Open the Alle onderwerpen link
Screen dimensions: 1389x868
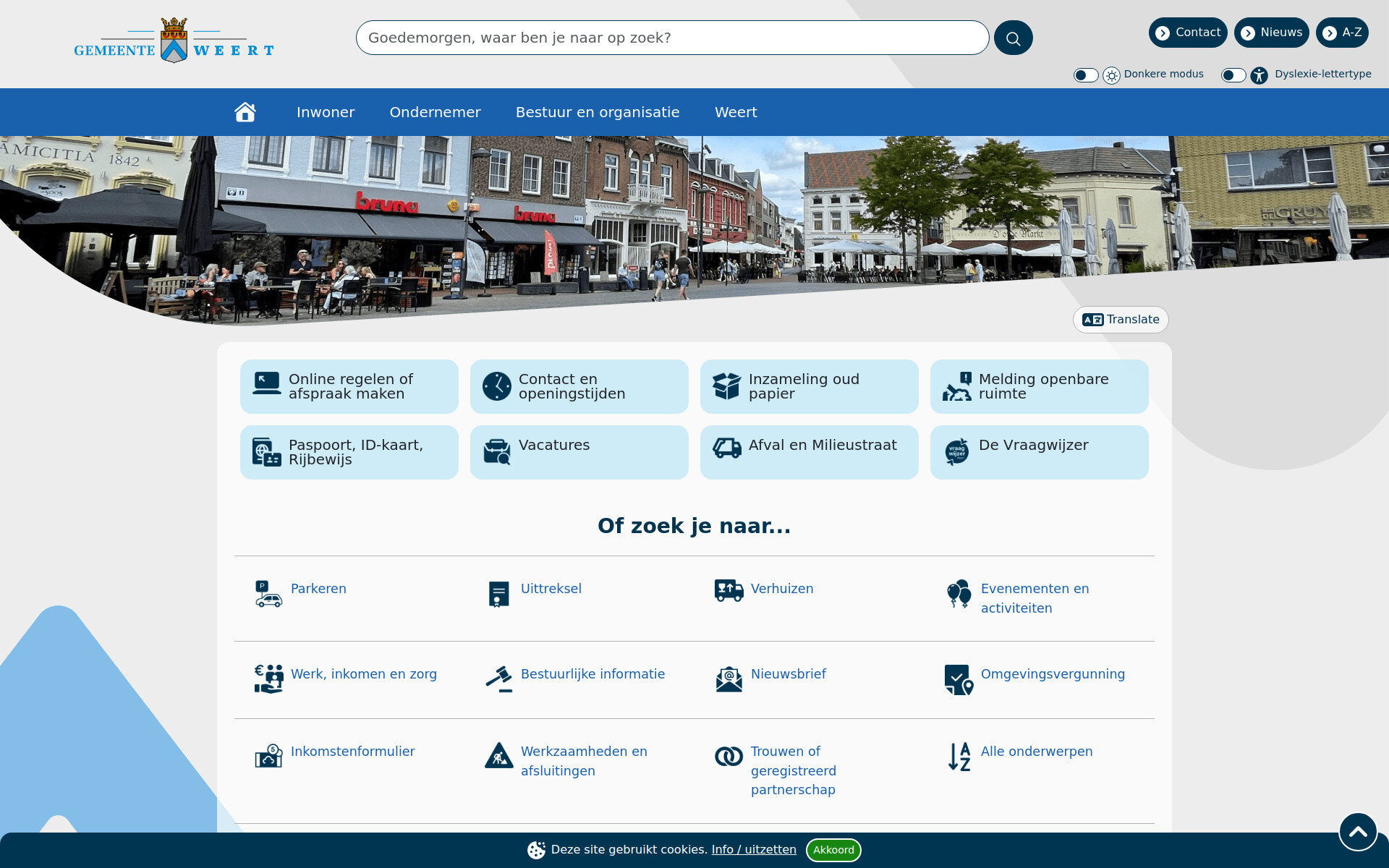point(1037,752)
